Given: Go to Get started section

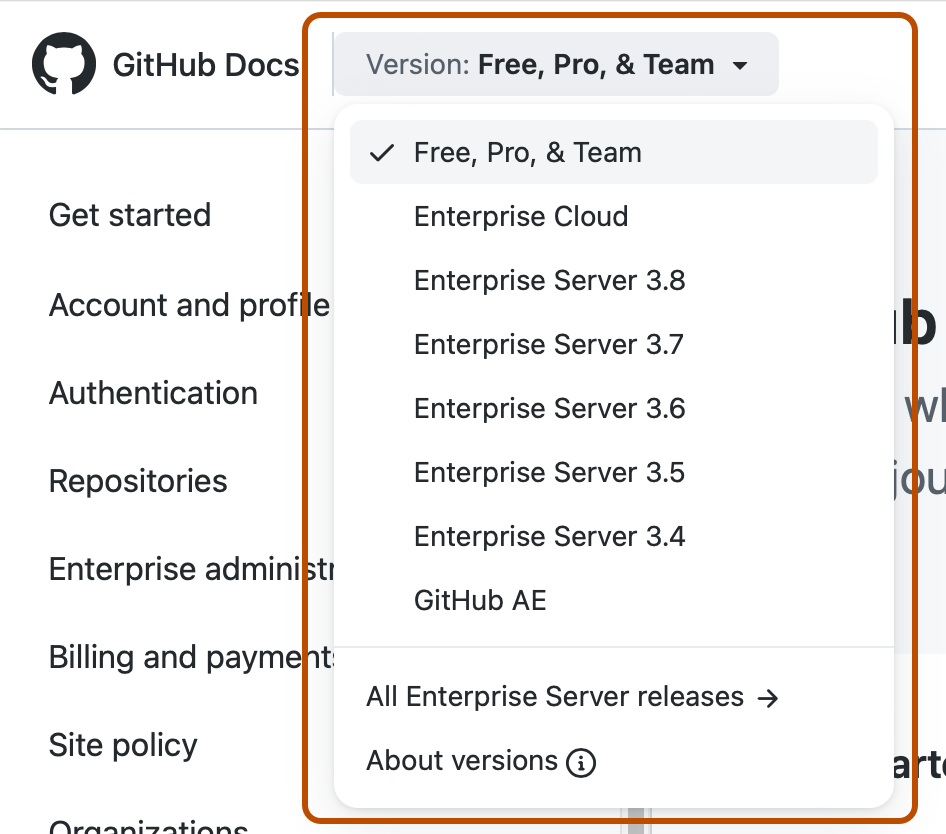Looking at the screenshot, I should pyautogui.click(x=130, y=215).
